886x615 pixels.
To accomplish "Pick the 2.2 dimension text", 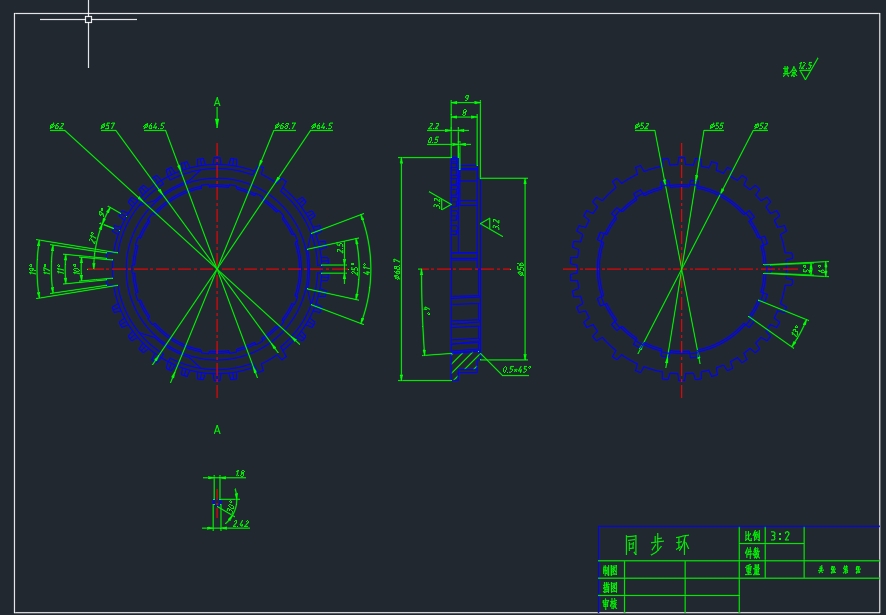I will (x=433, y=126).
